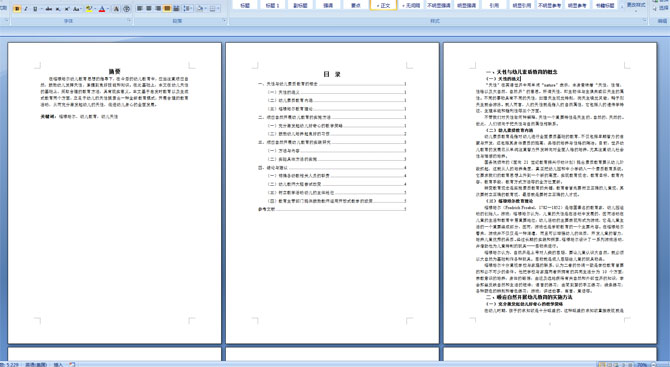Align text left in paragraph group
Image resolution: width=670 pixels, height=367 pixels.
point(140,9)
